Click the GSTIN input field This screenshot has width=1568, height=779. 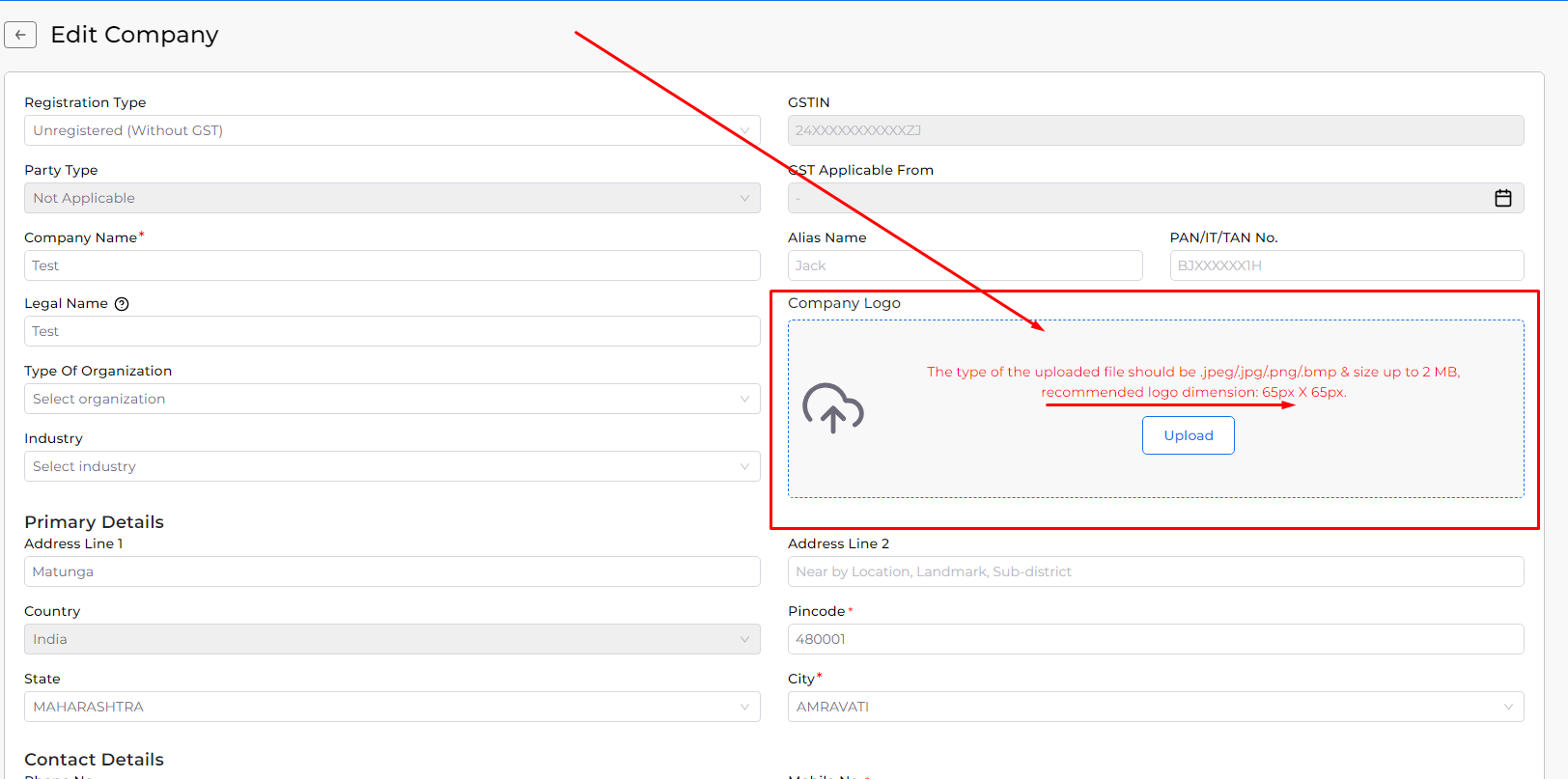[1155, 130]
